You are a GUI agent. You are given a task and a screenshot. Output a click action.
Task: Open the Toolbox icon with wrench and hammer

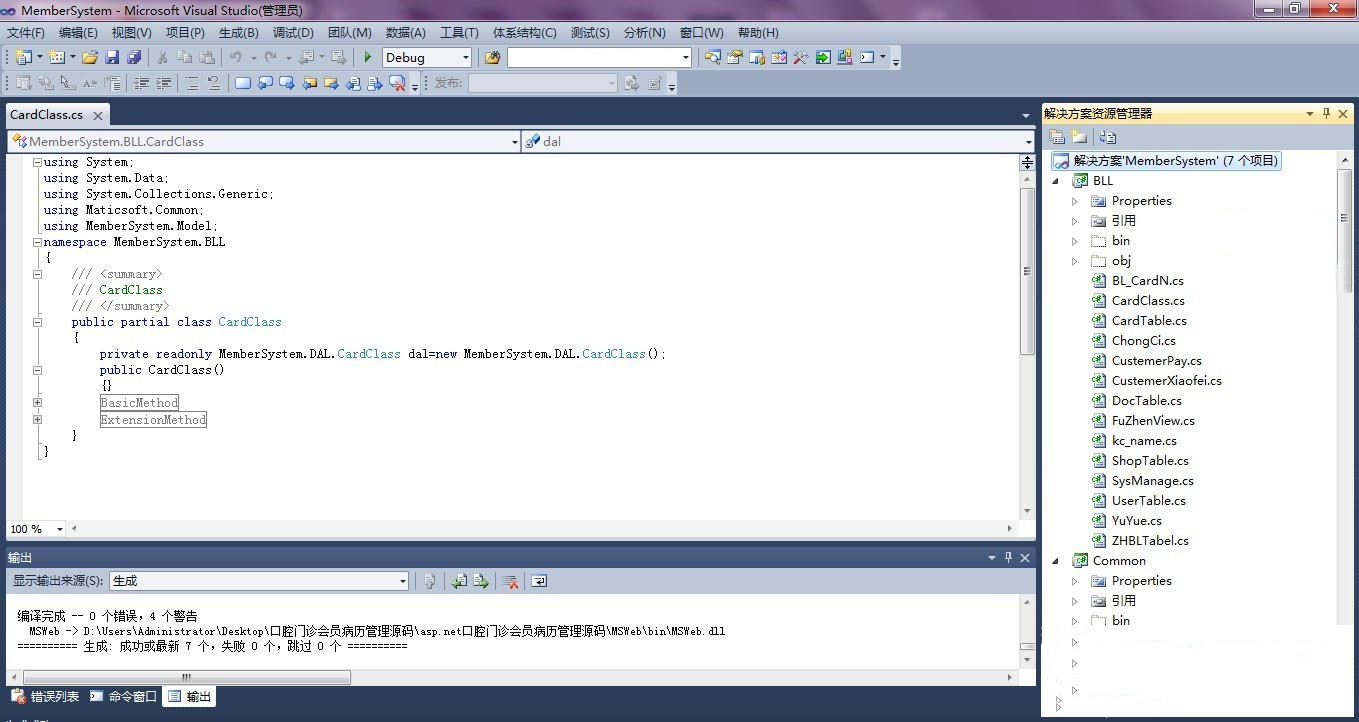tap(800, 57)
